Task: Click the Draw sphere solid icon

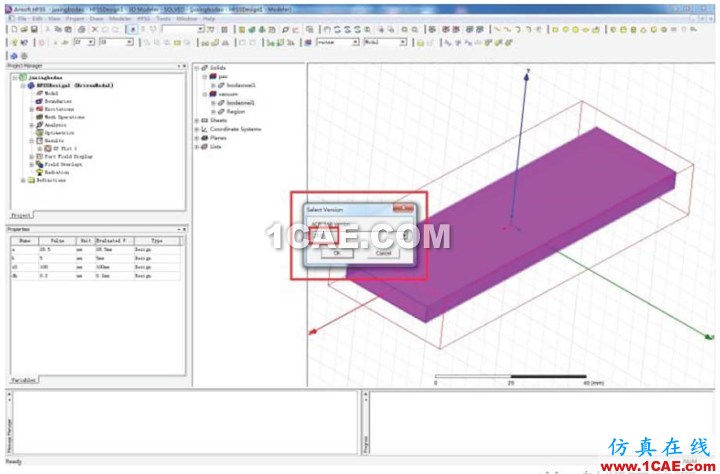Action: click(x=653, y=29)
